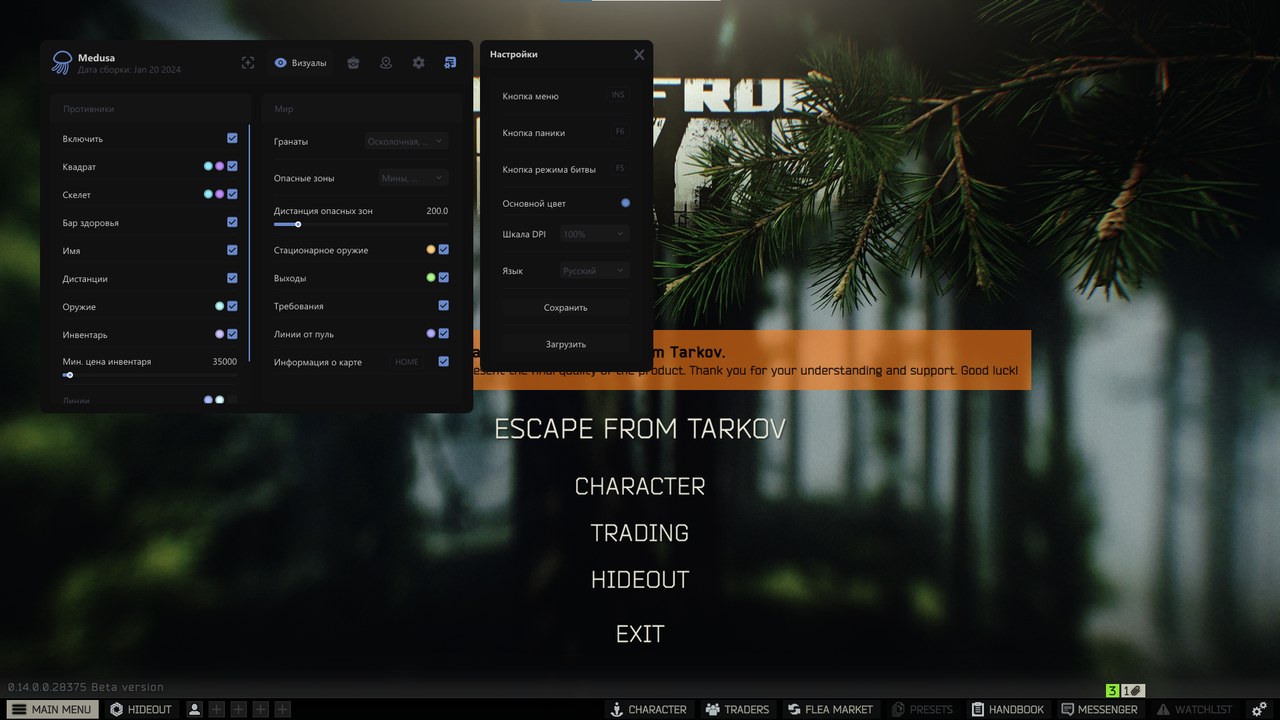The height and width of the screenshot is (720, 1280).
Task: Toggle the Стационарное оружие checkbox
Action: coord(443,249)
